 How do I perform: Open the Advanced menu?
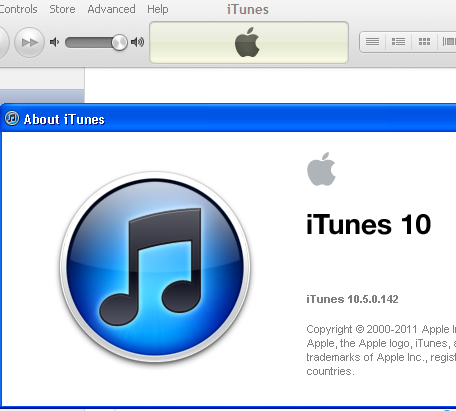pos(111,9)
